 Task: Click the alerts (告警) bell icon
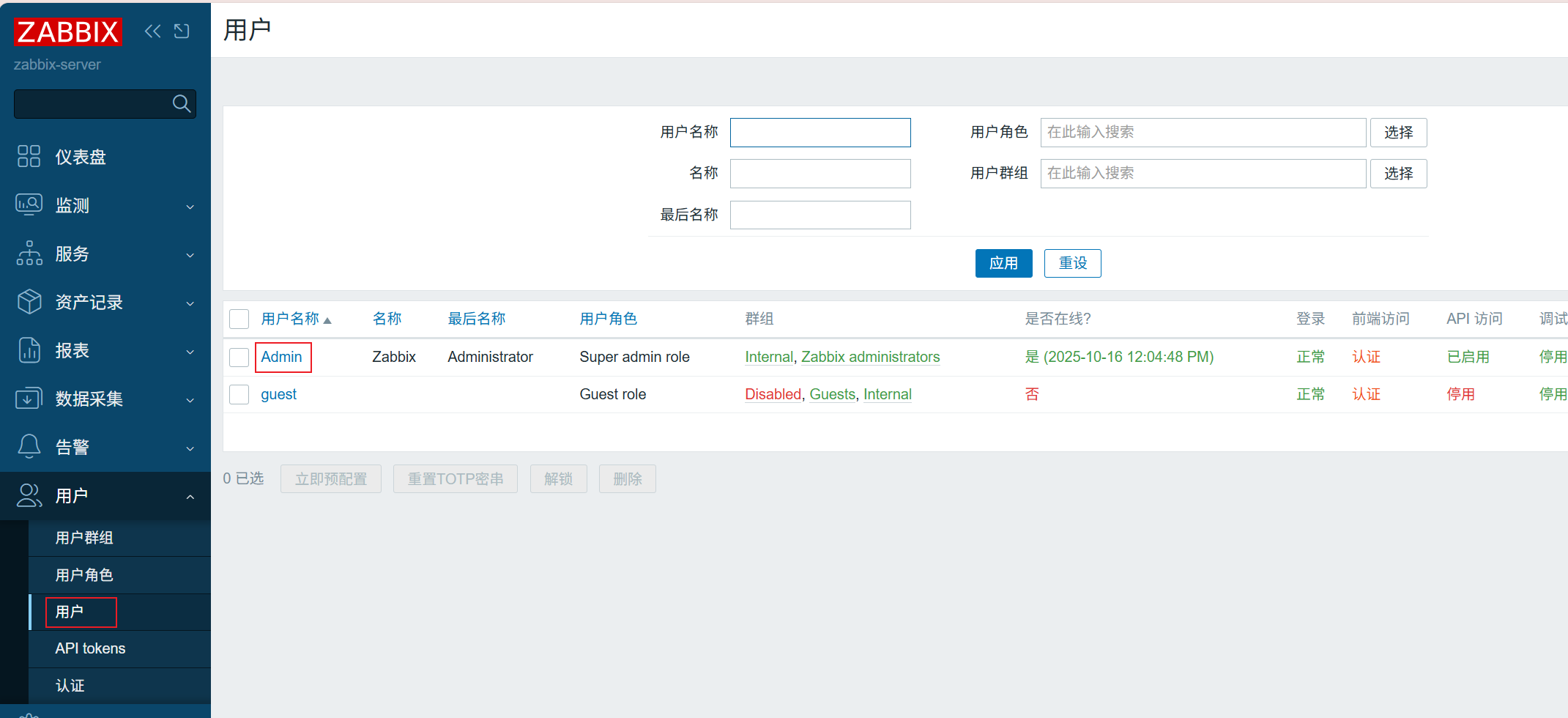[x=29, y=446]
